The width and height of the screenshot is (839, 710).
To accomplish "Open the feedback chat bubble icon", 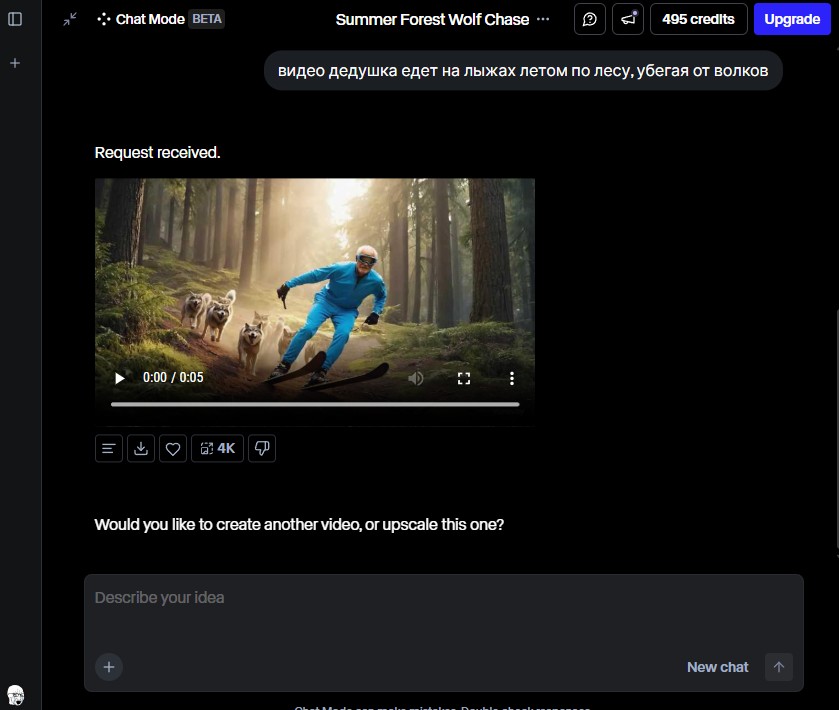I will 590,19.
